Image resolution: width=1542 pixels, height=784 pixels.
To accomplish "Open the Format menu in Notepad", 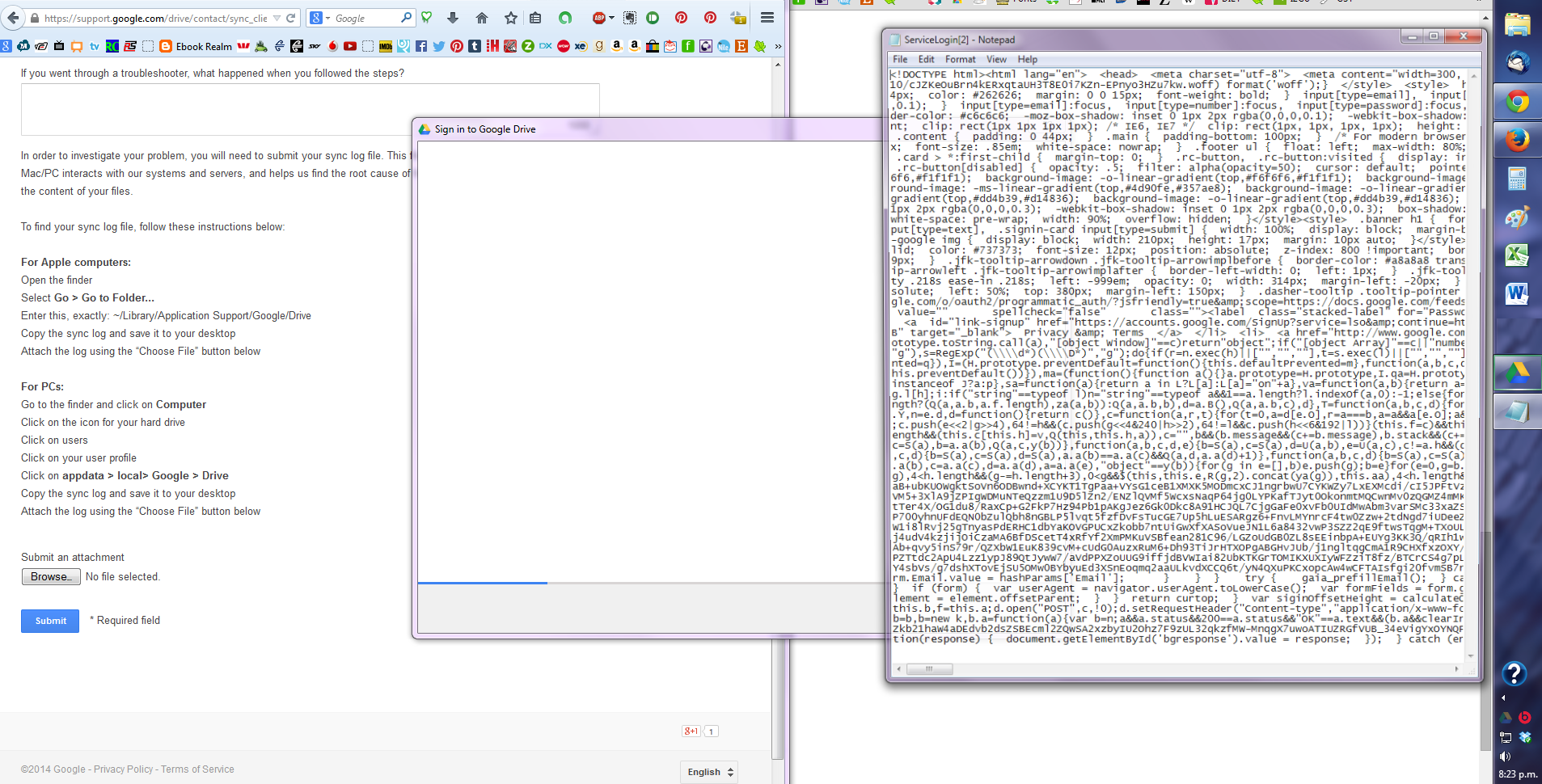I will (x=960, y=59).
